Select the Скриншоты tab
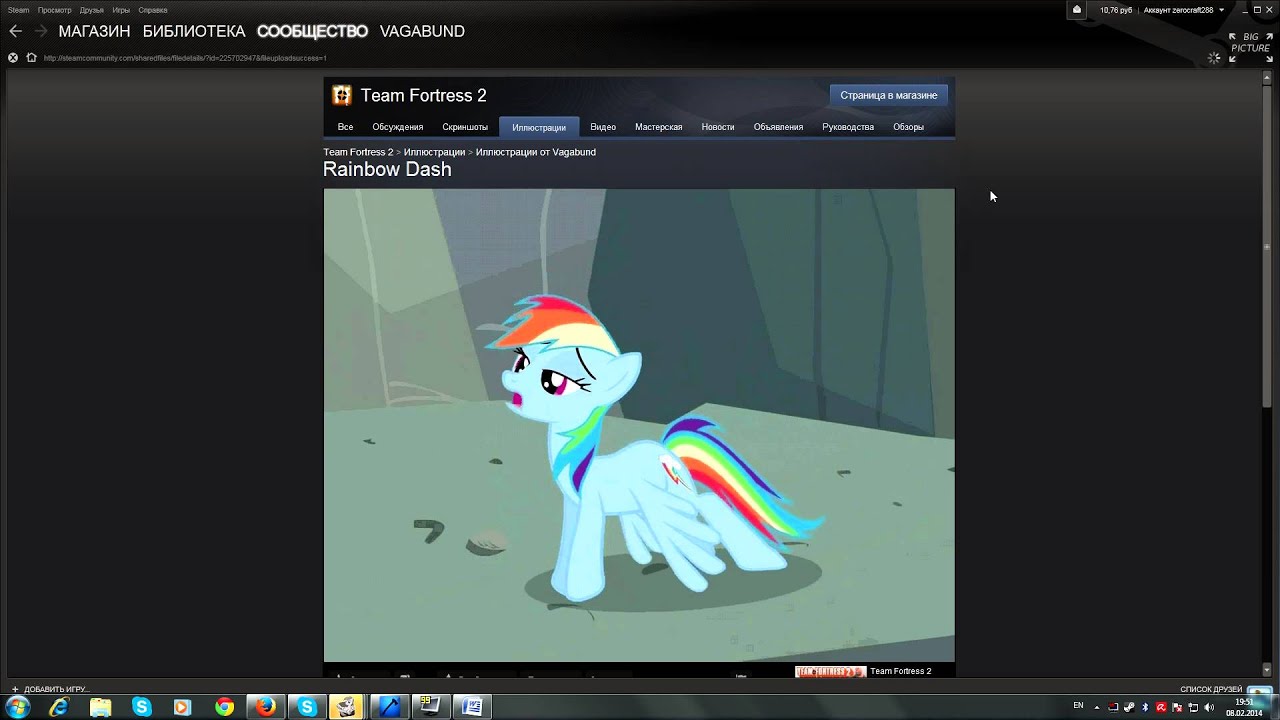The width and height of the screenshot is (1280, 720). pyautogui.click(x=465, y=127)
